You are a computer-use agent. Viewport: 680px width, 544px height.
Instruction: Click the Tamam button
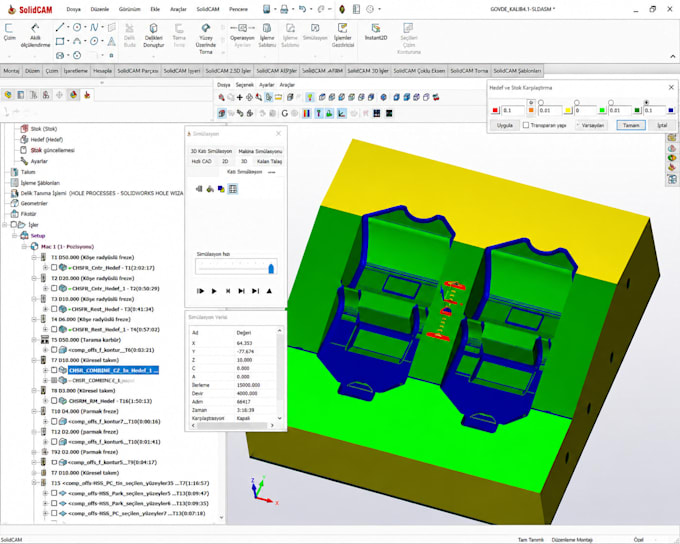(x=631, y=125)
